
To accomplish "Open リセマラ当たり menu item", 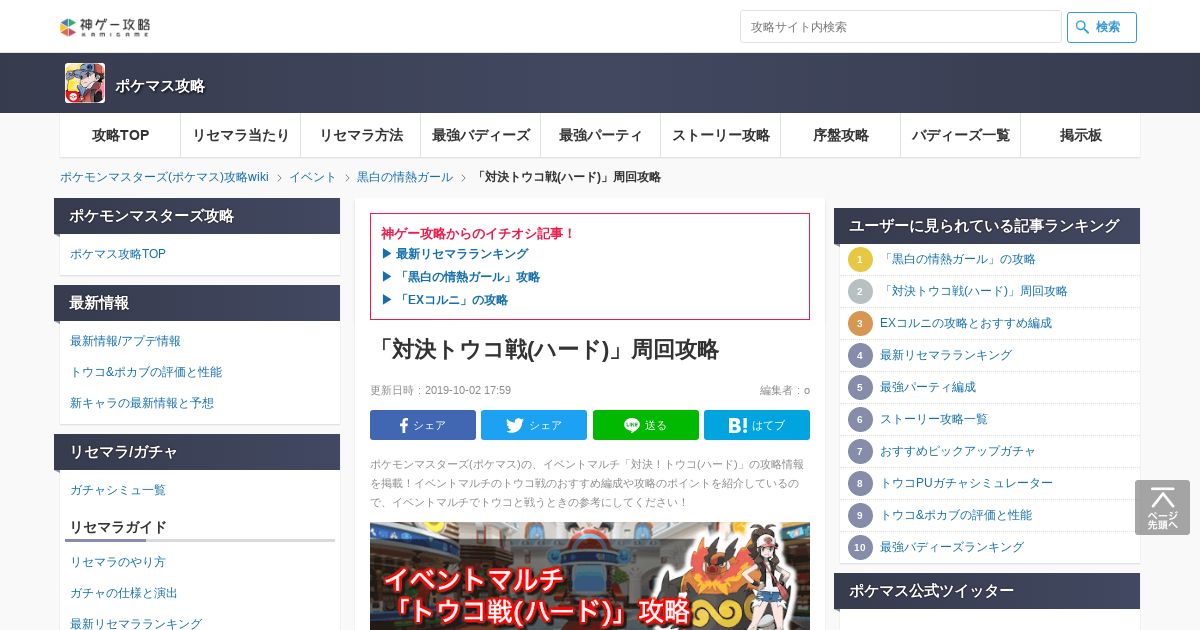I will (x=240, y=135).
